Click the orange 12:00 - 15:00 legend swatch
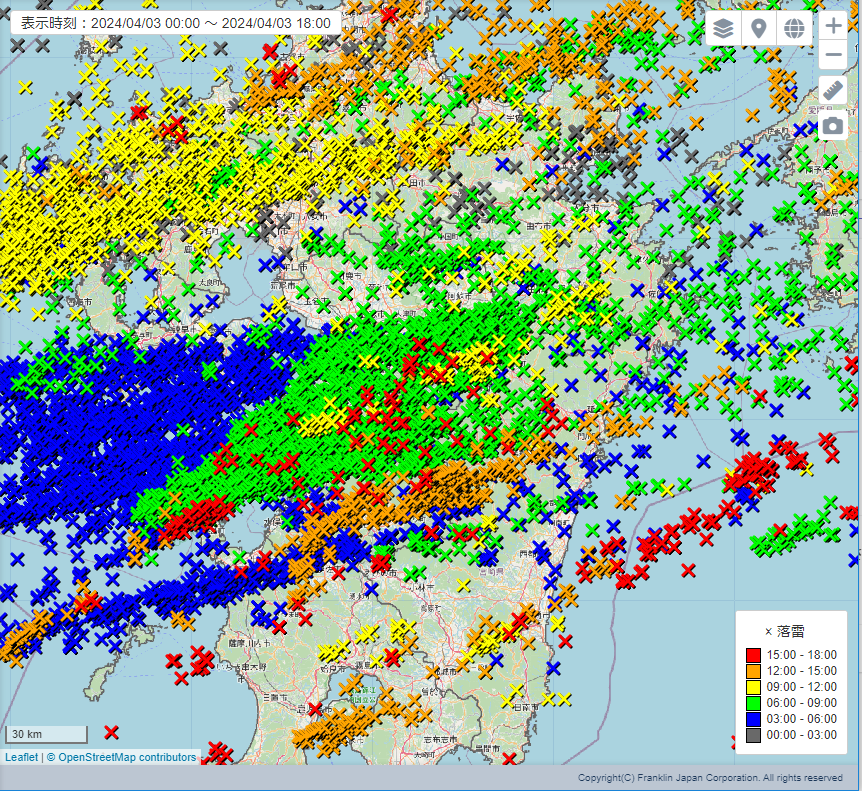This screenshot has width=862, height=791. coord(754,671)
